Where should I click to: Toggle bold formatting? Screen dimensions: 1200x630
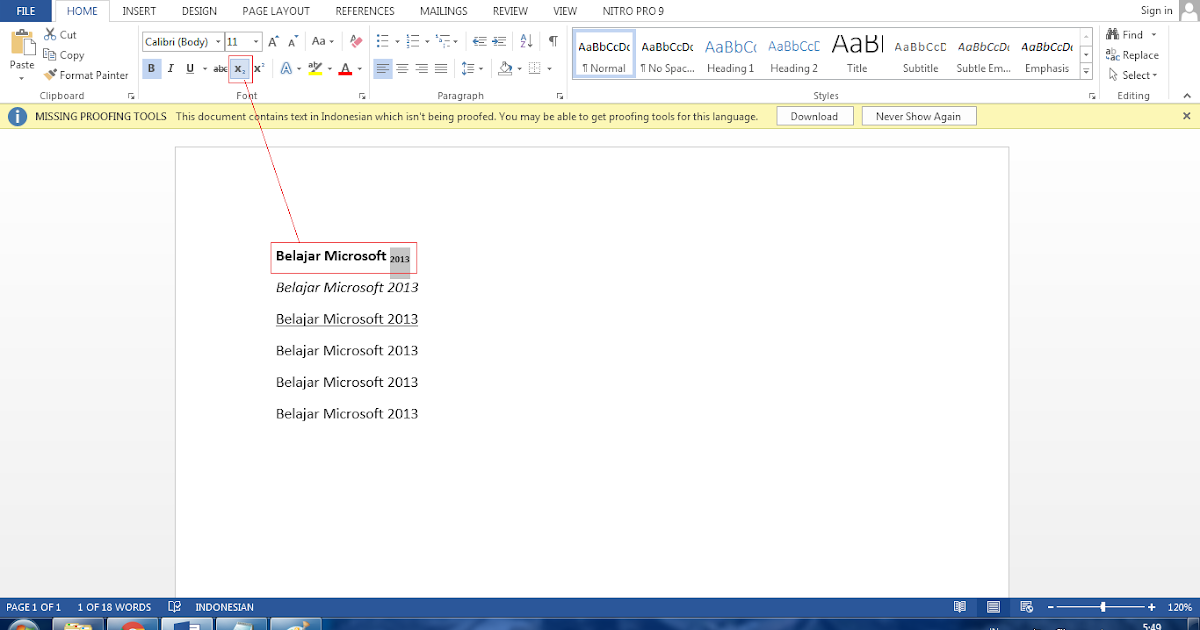point(151,68)
